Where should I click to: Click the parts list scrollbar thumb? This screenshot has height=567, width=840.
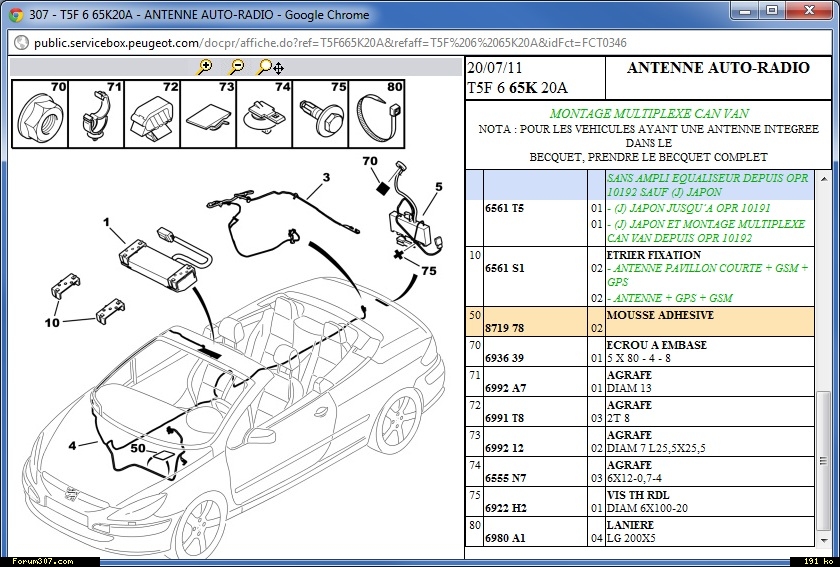click(x=823, y=461)
